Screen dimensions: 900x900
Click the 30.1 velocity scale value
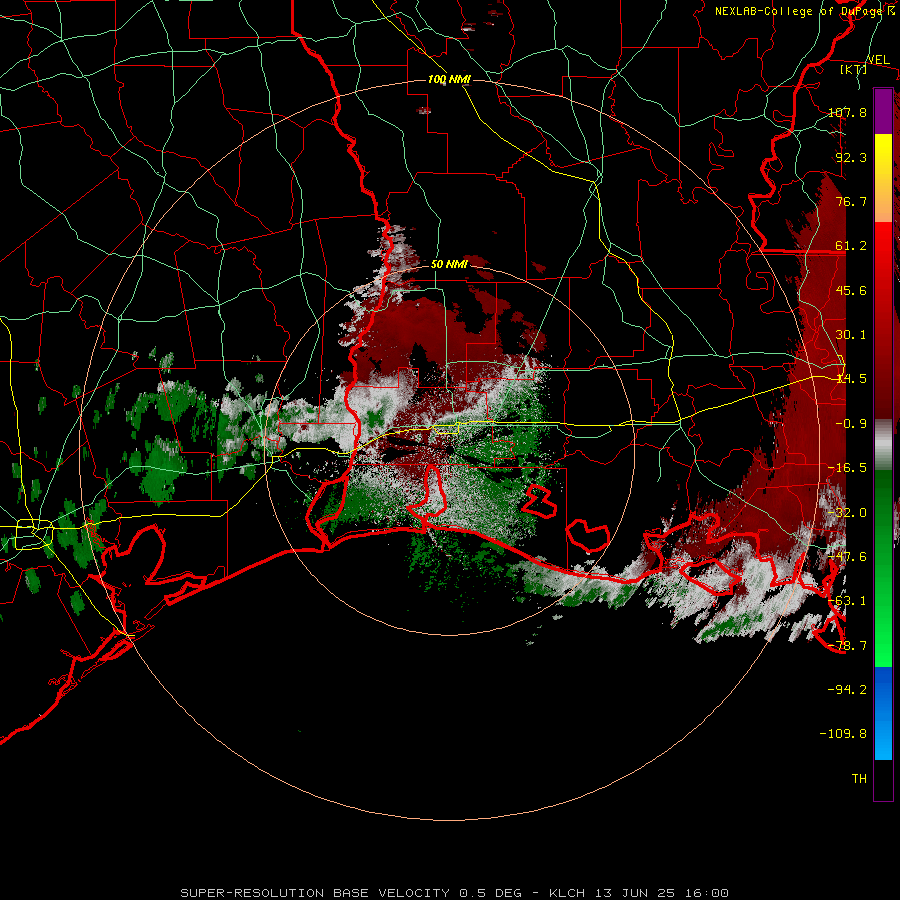[x=851, y=335]
